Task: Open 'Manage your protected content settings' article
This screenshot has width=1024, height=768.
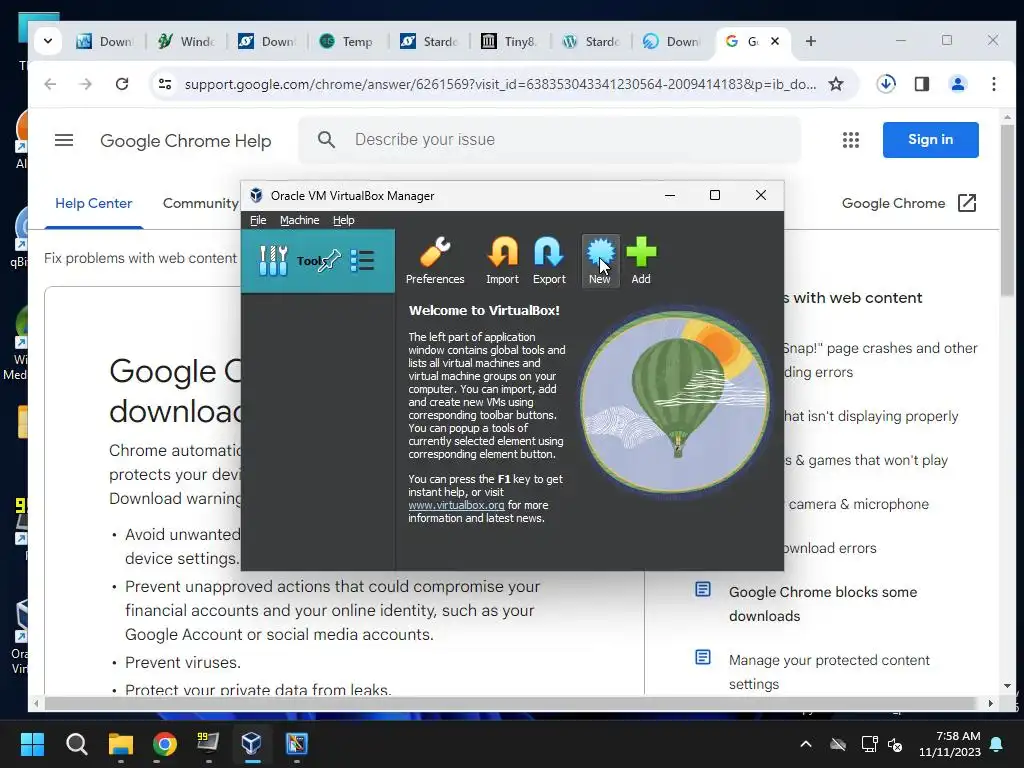Action: coord(829,672)
